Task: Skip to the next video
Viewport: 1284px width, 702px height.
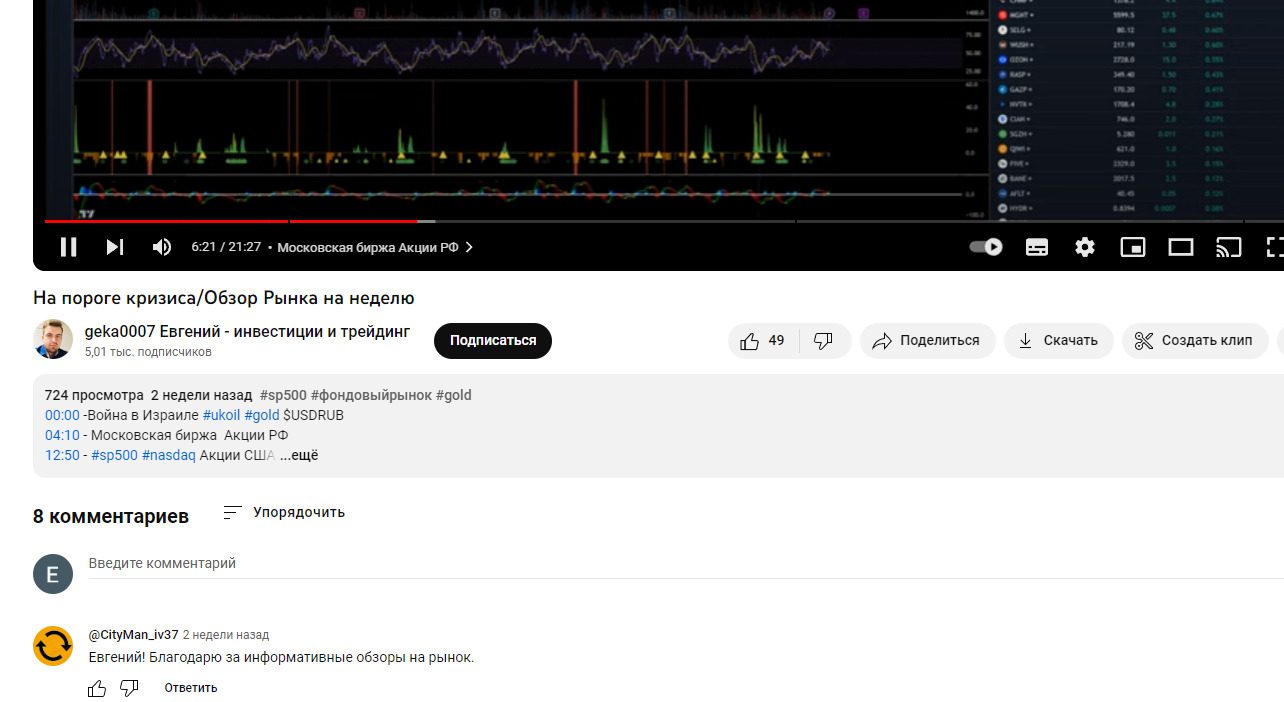Action: 114,247
